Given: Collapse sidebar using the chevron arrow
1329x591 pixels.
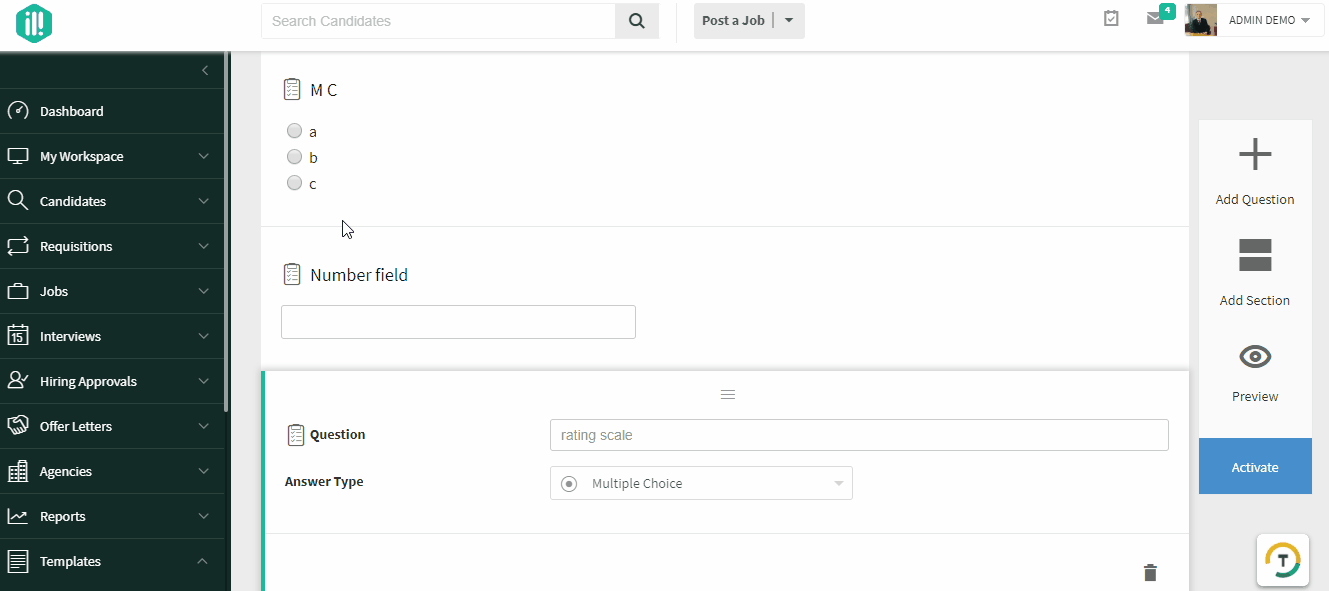Looking at the screenshot, I should [205, 70].
